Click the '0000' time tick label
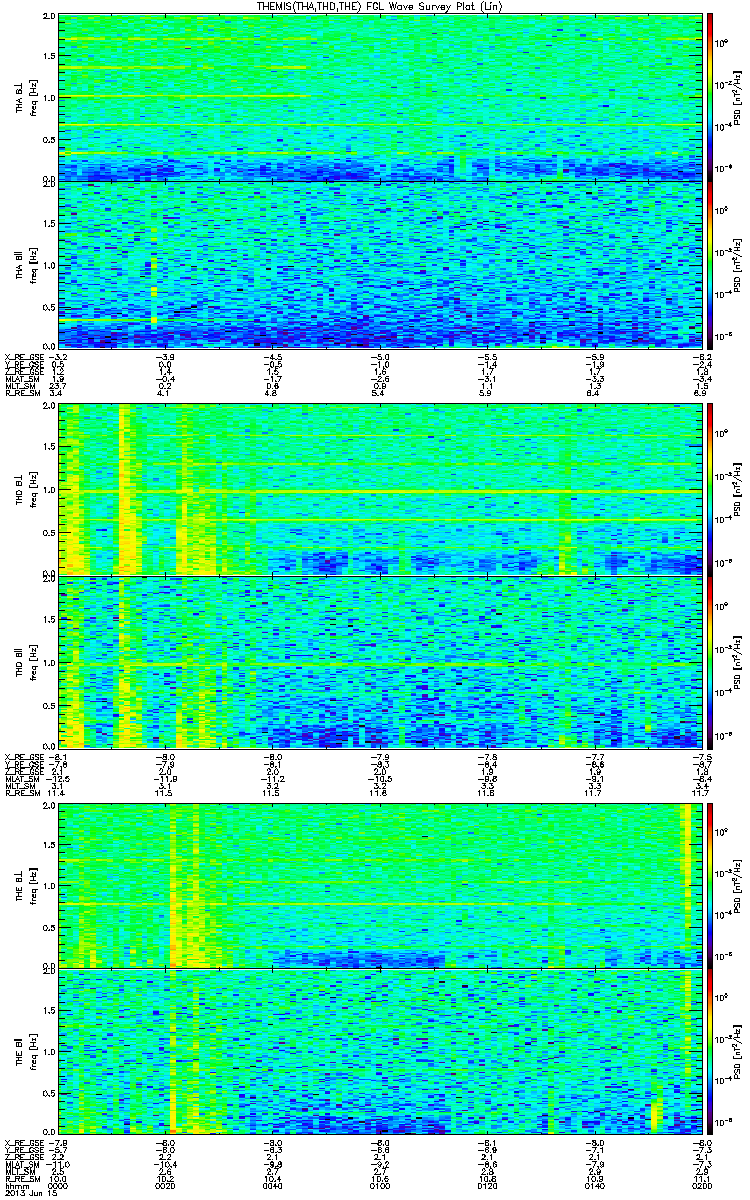The height and width of the screenshot is (1200, 750). click(x=60, y=1187)
